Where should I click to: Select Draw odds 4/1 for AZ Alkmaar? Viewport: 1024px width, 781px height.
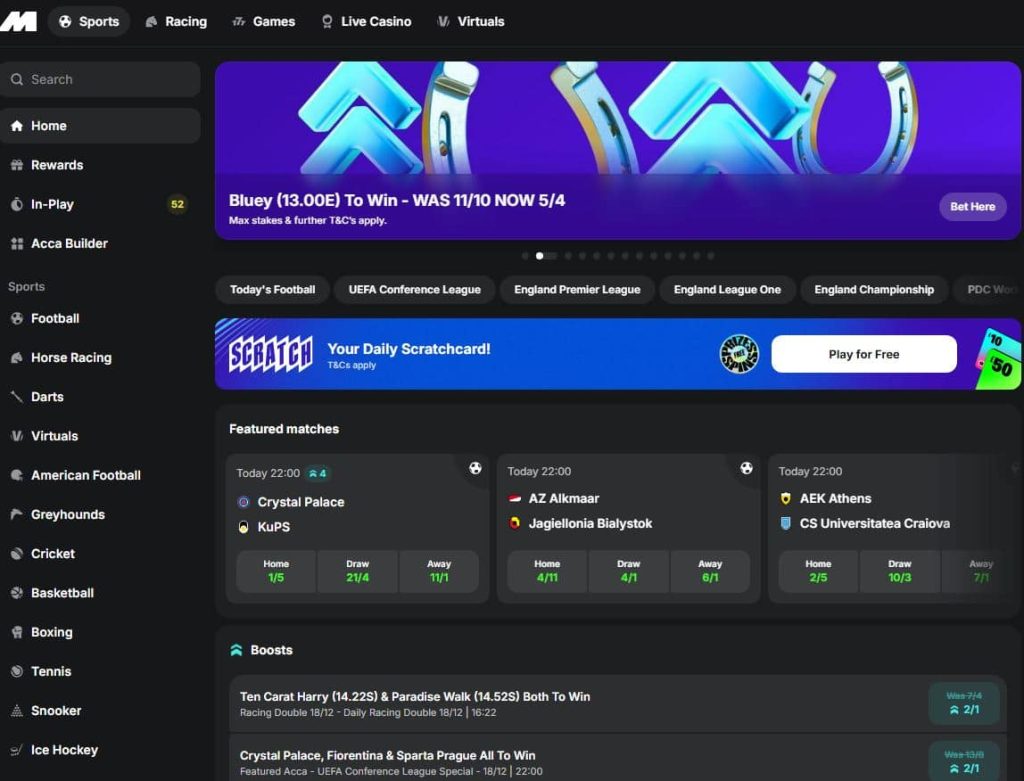point(628,571)
